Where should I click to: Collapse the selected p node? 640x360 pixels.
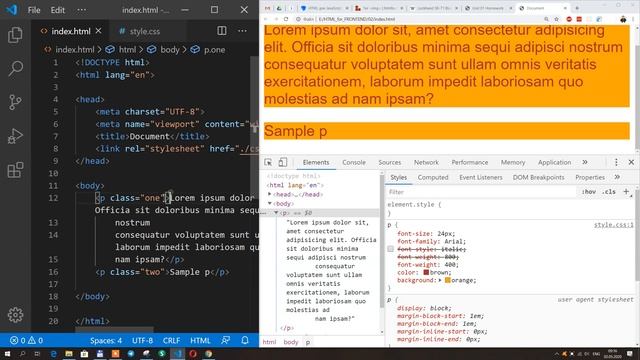276,213
